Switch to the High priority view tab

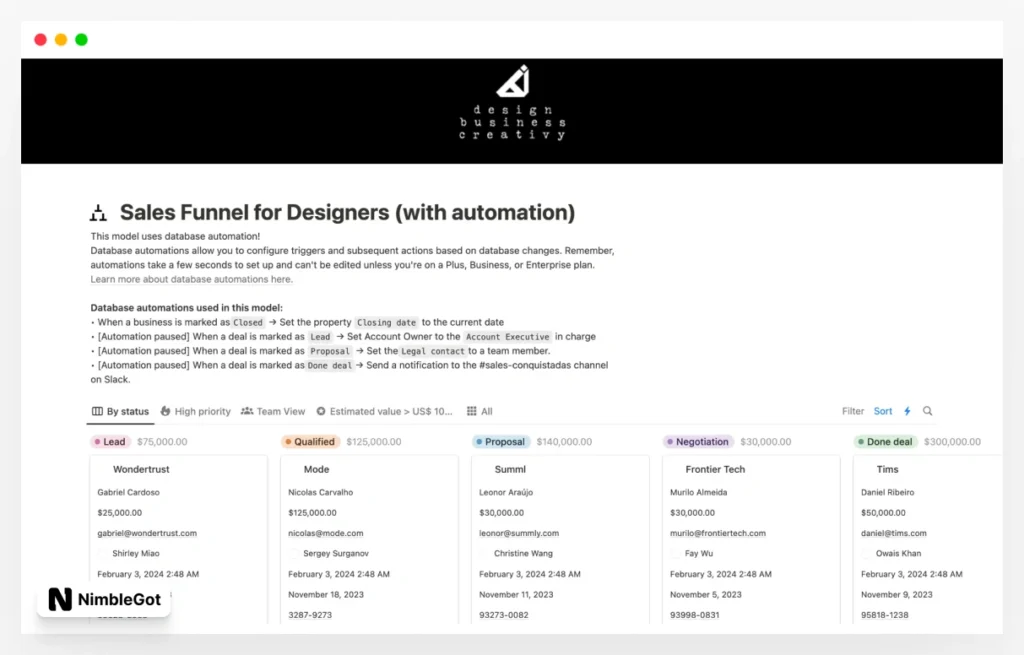tap(195, 411)
